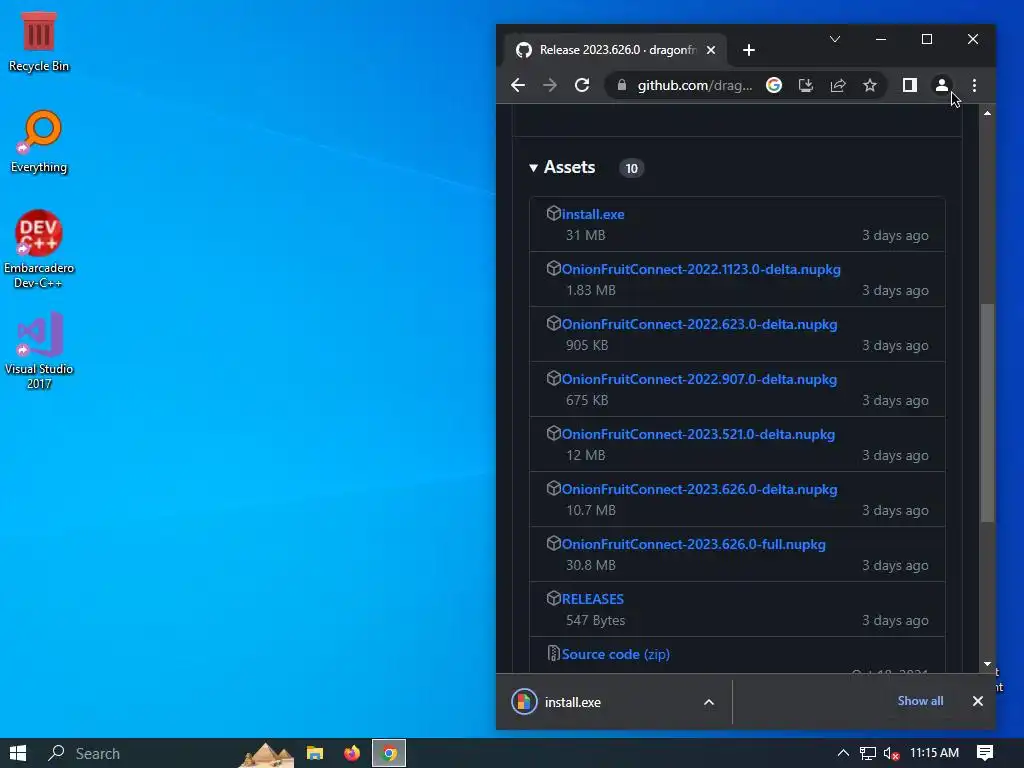1024x768 pixels.
Task: Click the 547 Bytes size text
Action: tap(595, 620)
